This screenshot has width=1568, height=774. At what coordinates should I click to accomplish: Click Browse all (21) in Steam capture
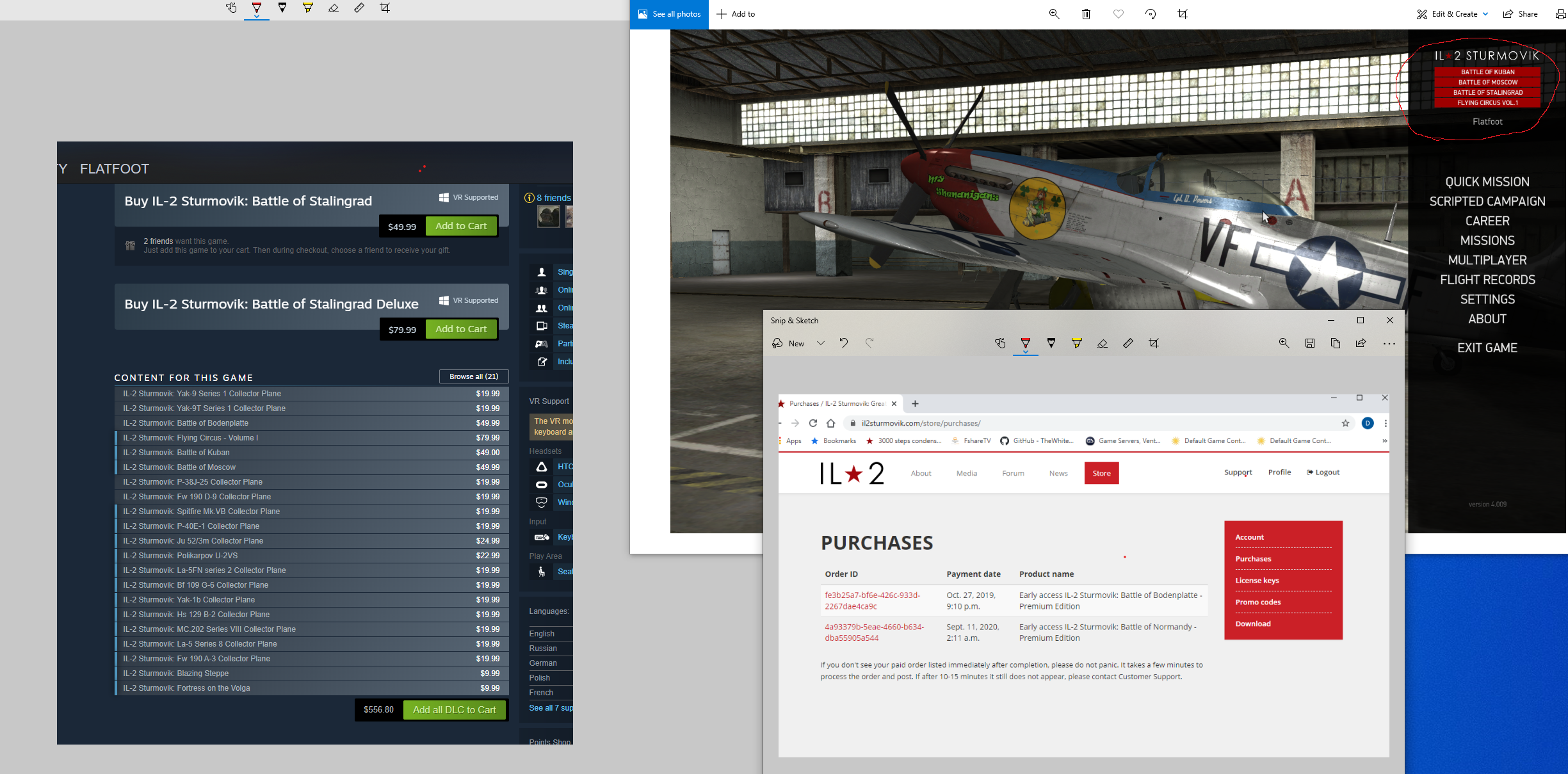(474, 376)
